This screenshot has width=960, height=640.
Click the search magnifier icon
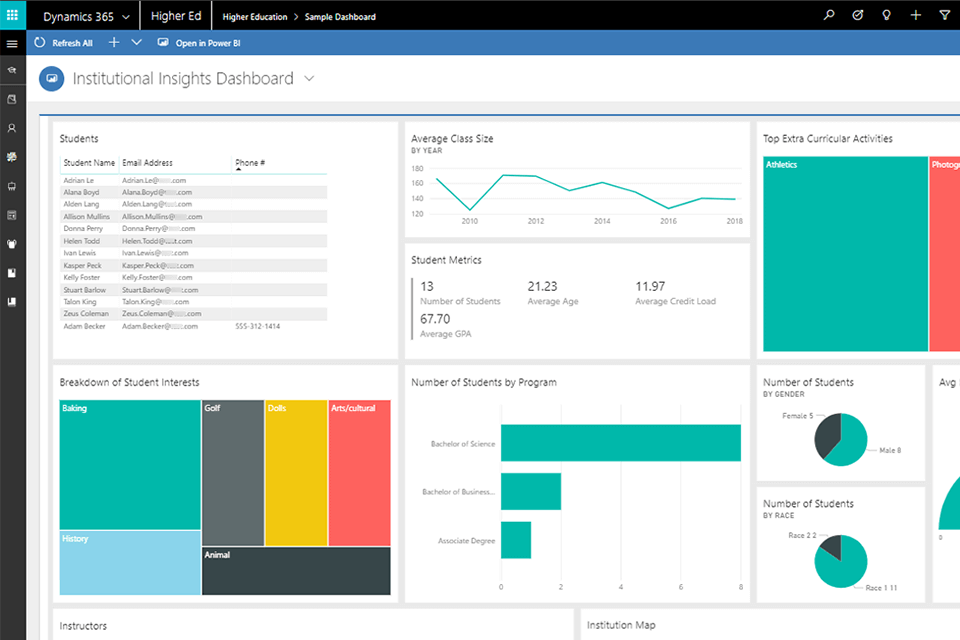click(828, 15)
